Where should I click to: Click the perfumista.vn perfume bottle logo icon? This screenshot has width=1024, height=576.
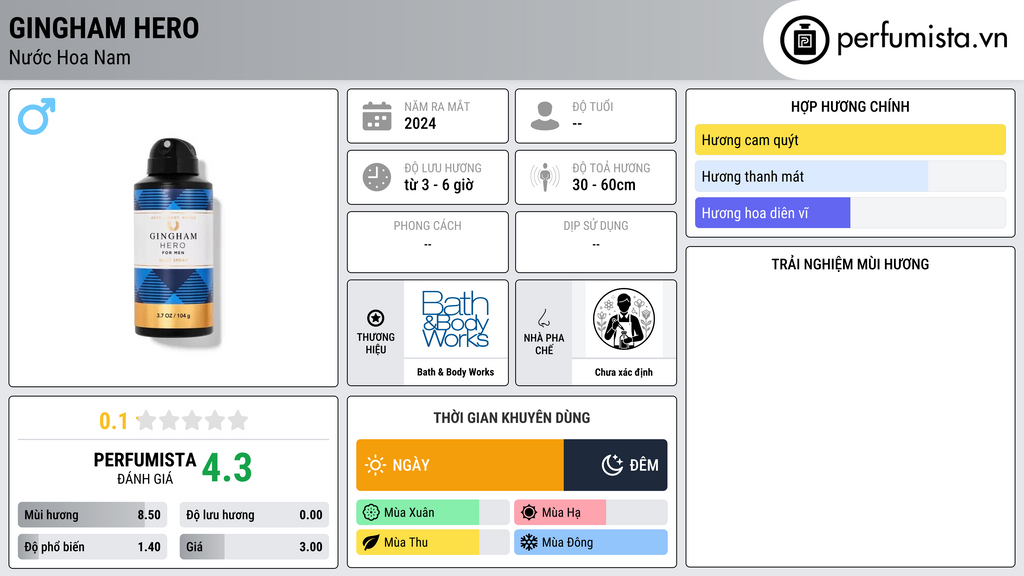804,40
